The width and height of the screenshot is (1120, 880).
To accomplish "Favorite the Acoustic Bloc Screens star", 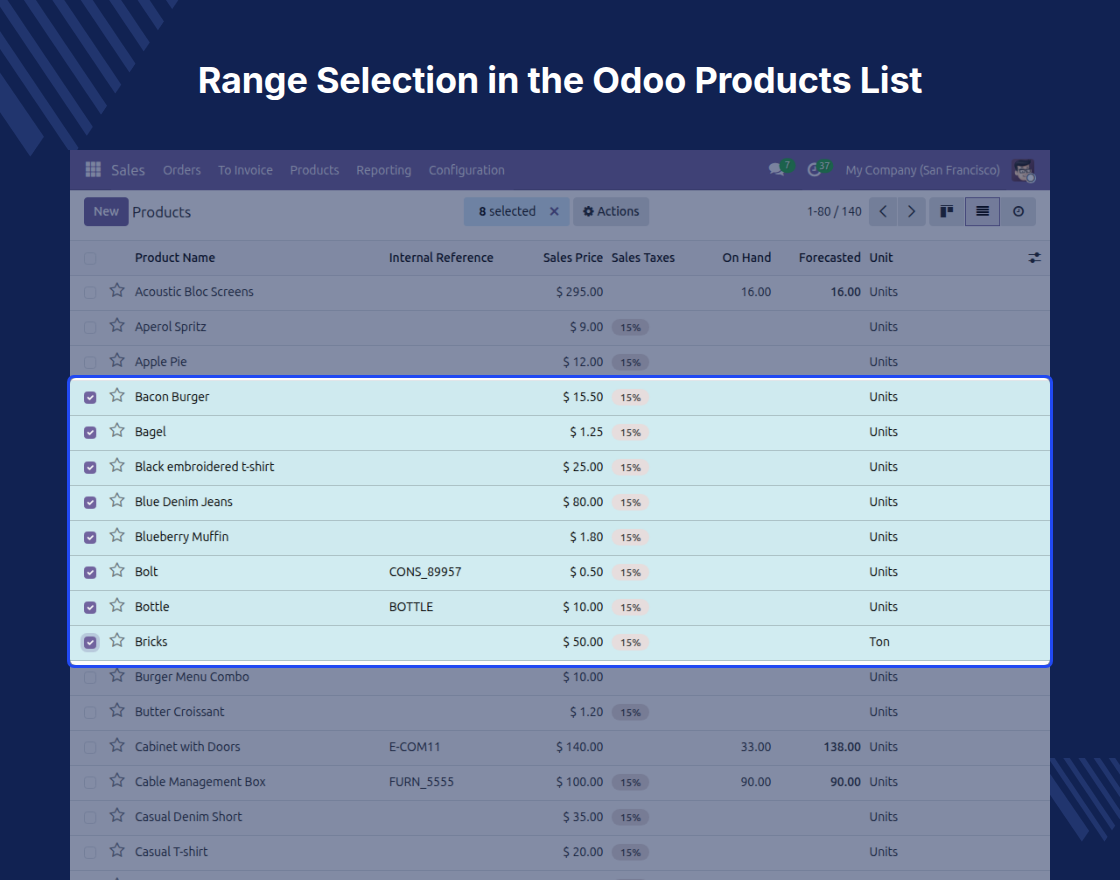I will pyautogui.click(x=117, y=290).
